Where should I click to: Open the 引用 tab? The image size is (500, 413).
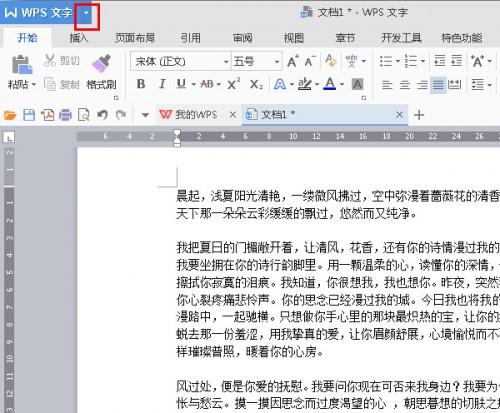tap(190, 38)
